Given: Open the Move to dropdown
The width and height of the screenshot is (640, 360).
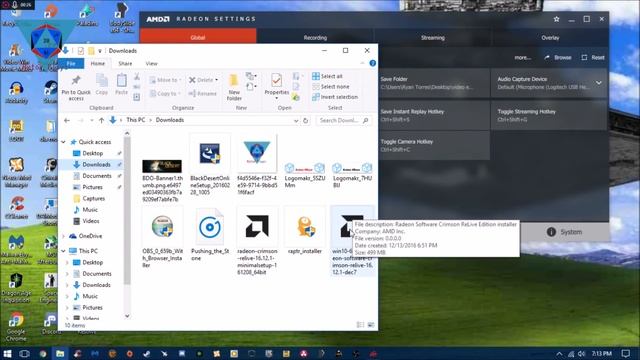Looking at the screenshot, I should coord(164,80).
